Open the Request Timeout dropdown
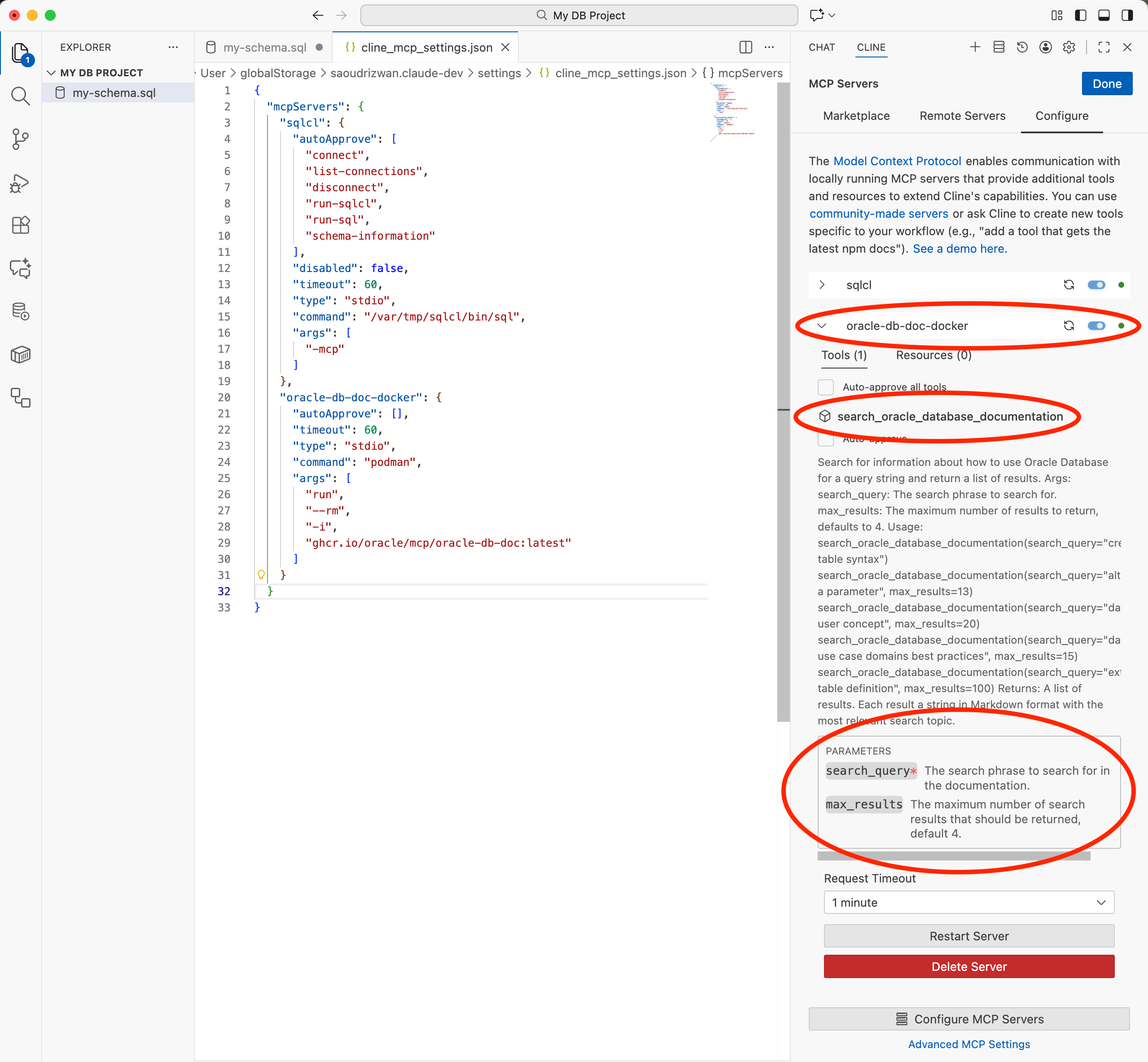1148x1062 pixels. pyautogui.click(x=969, y=903)
